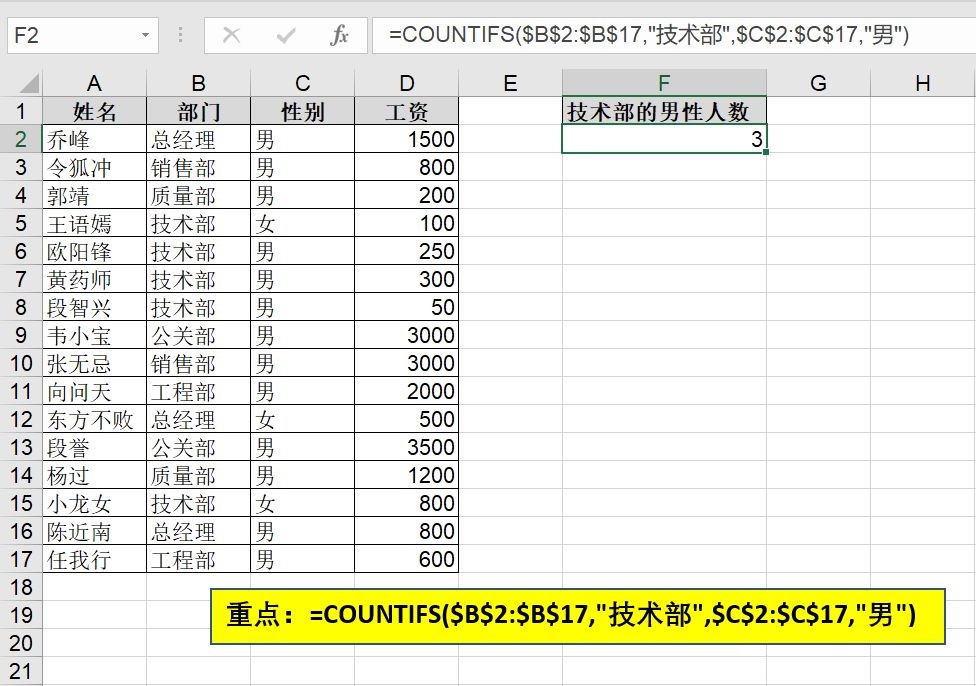The width and height of the screenshot is (976, 686).
Task: Select the cell 技术部的男性人数
Action: 664,111
